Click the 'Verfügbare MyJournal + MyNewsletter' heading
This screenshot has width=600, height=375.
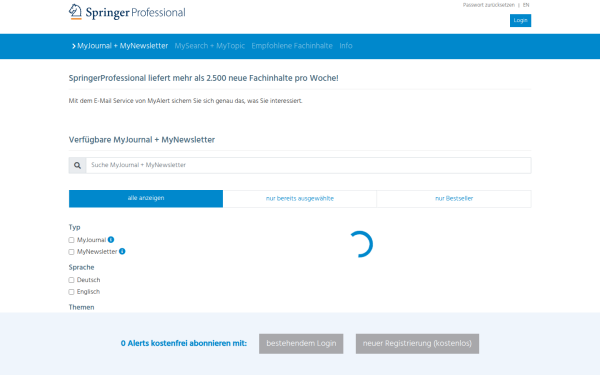click(x=142, y=140)
